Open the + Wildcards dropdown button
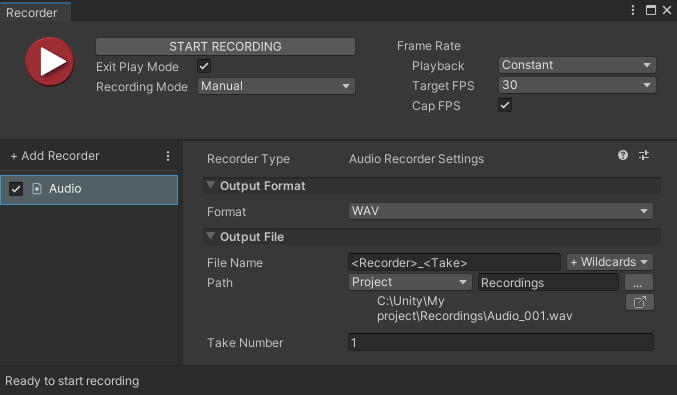This screenshot has height=395, width=677. (609, 262)
